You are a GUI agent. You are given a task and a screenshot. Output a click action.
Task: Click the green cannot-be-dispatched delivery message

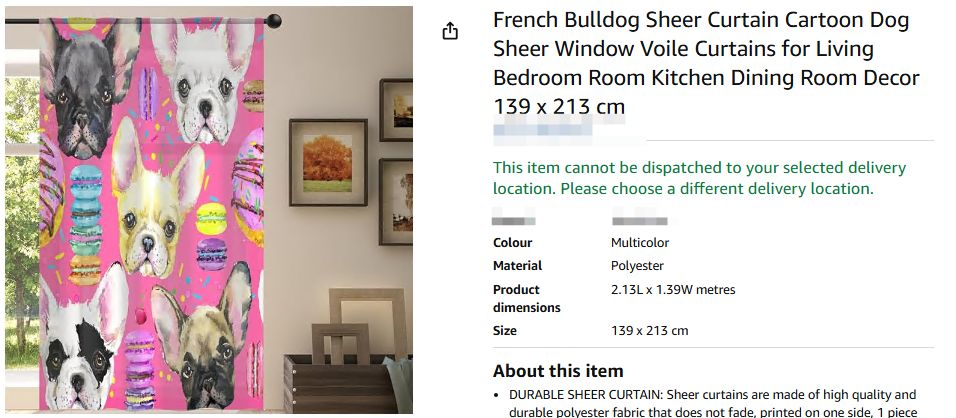tap(699, 178)
